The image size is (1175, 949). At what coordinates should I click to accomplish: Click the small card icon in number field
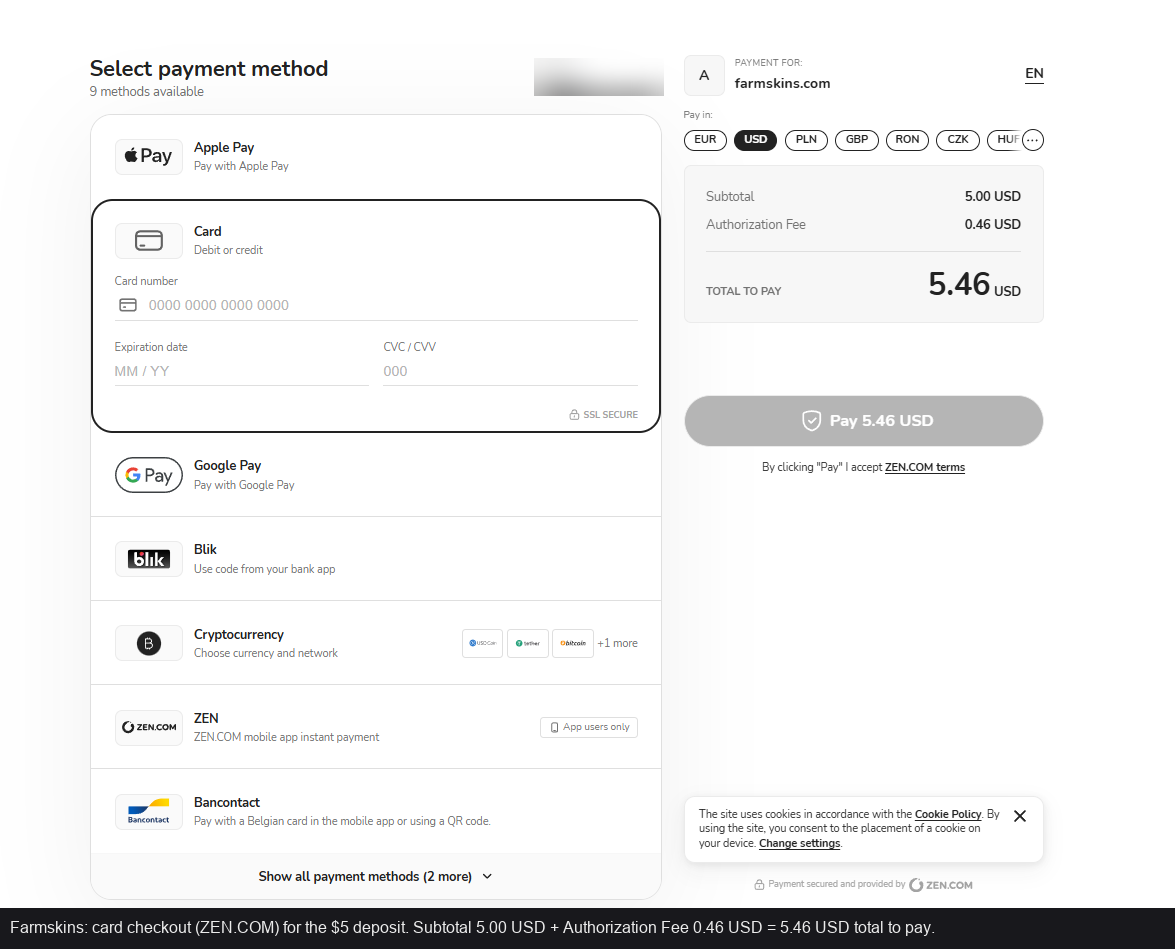point(128,305)
